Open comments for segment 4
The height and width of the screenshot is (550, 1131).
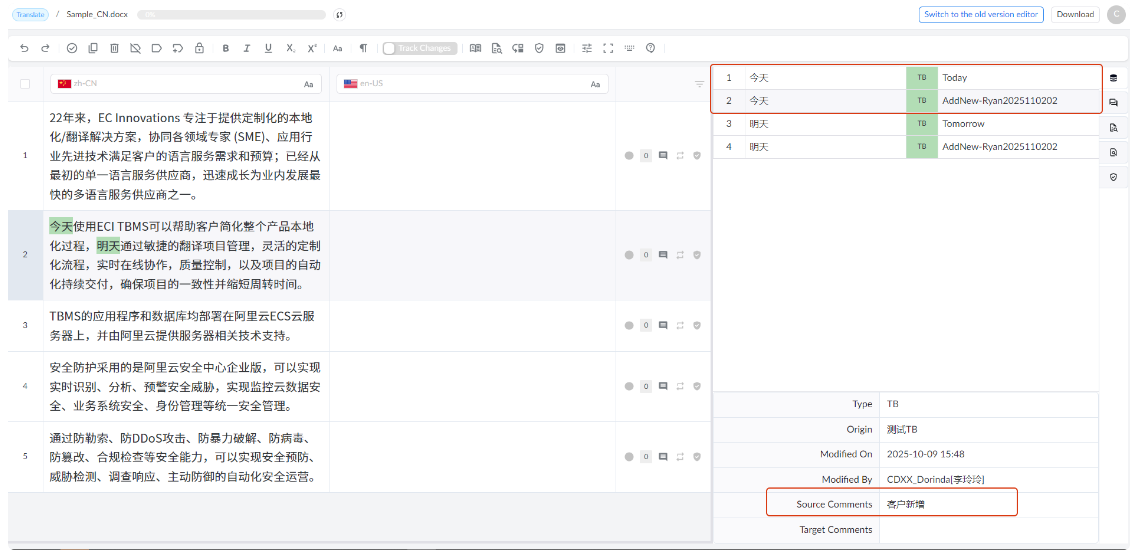663,386
